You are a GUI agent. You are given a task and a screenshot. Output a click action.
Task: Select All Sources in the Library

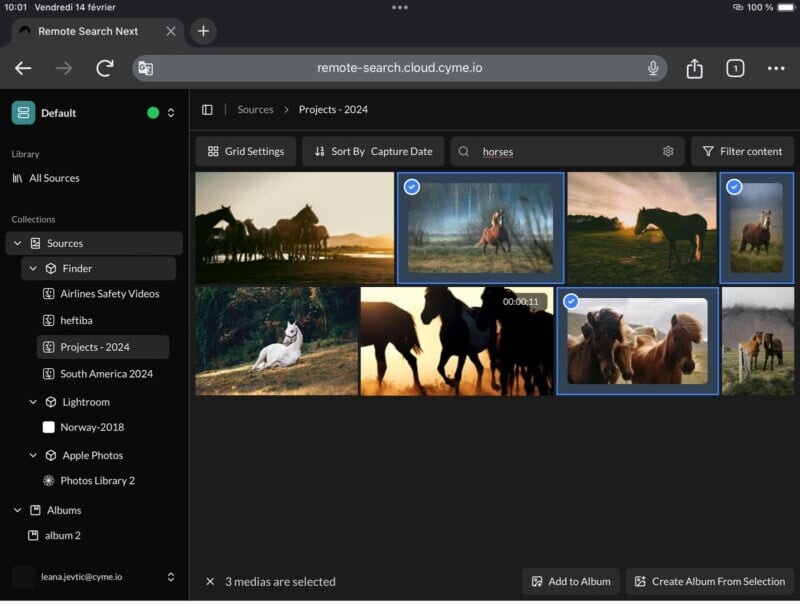(54, 178)
